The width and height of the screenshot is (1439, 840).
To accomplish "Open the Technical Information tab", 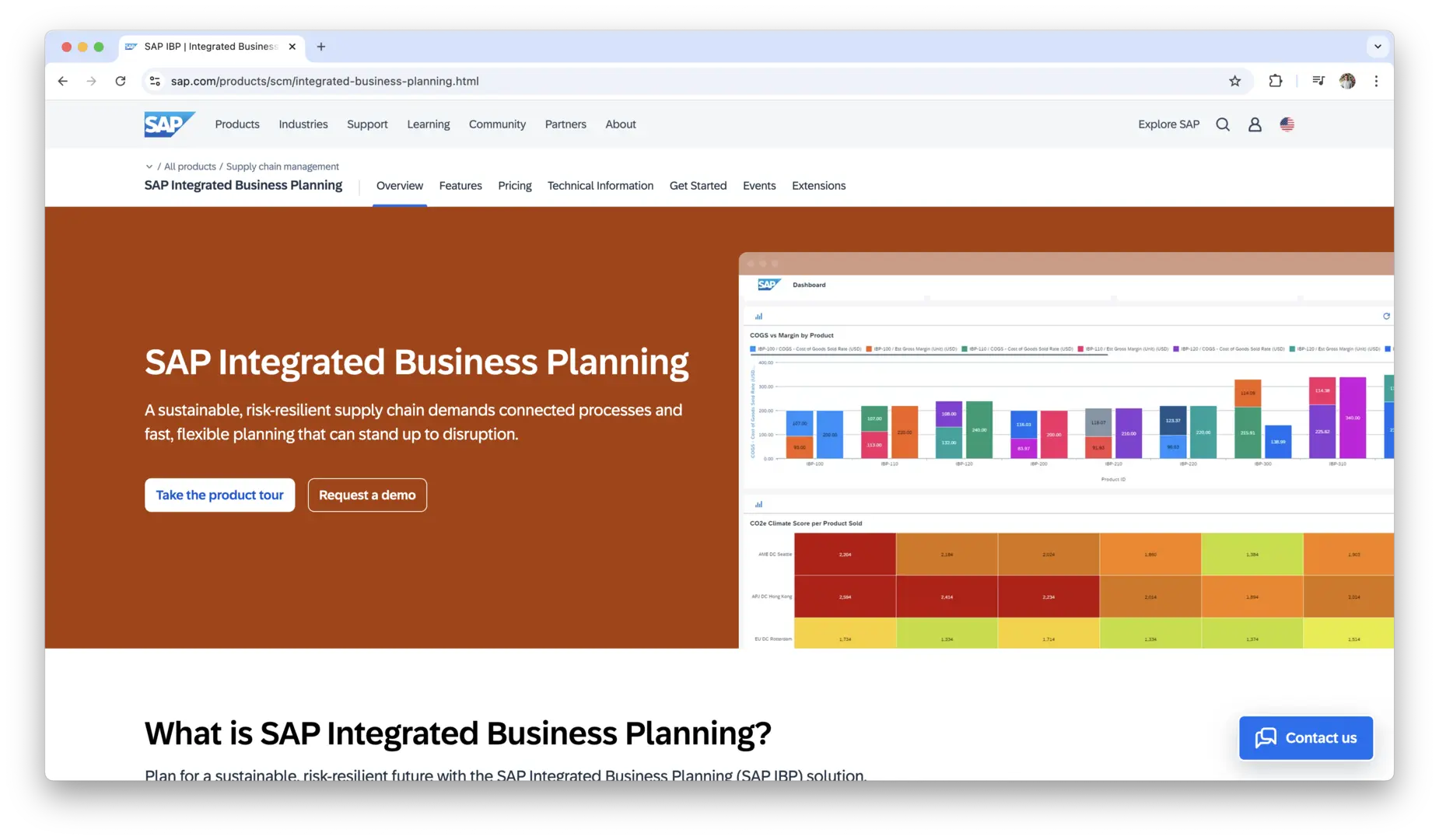I will (600, 186).
